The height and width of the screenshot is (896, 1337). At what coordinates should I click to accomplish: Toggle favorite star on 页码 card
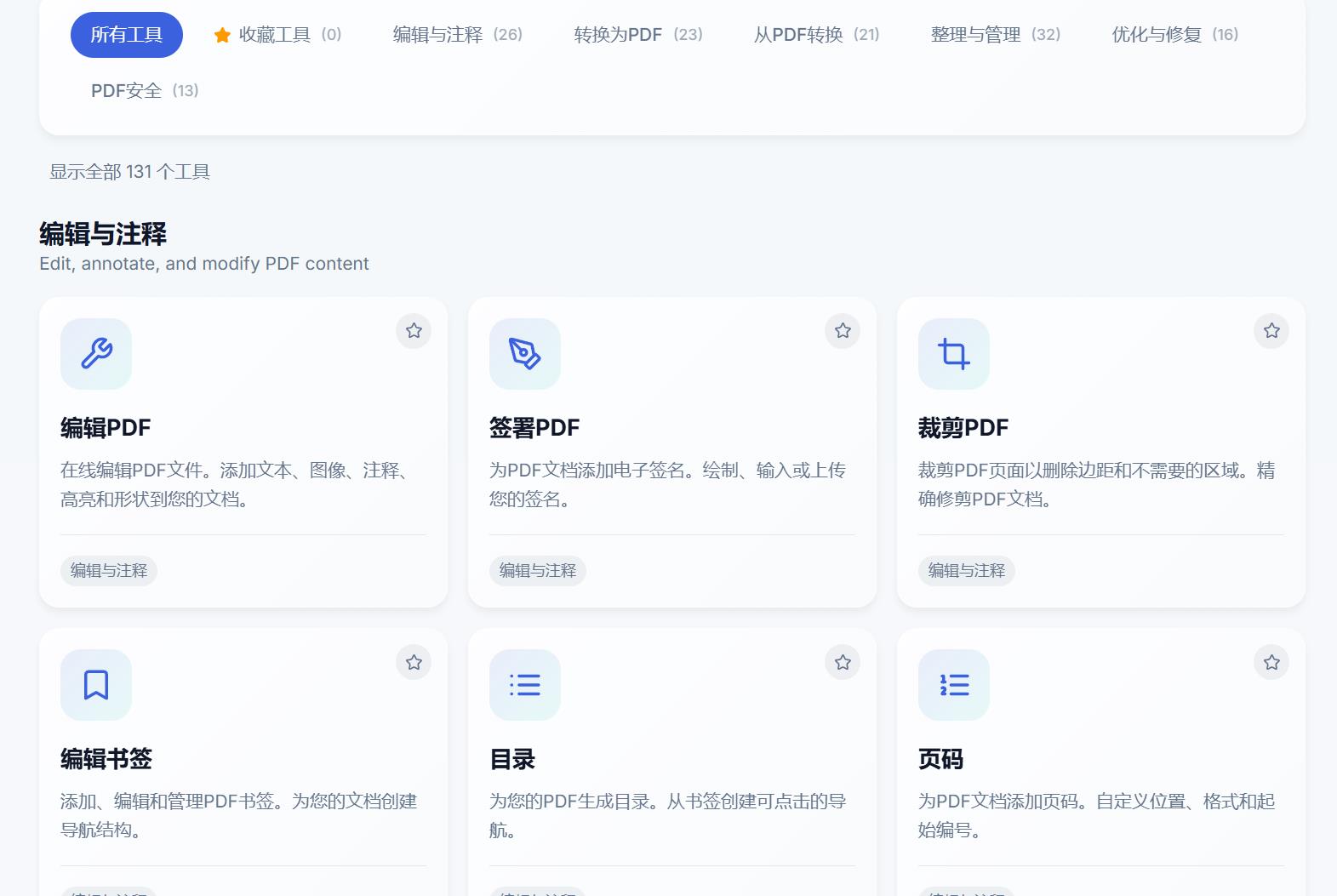1271,662
